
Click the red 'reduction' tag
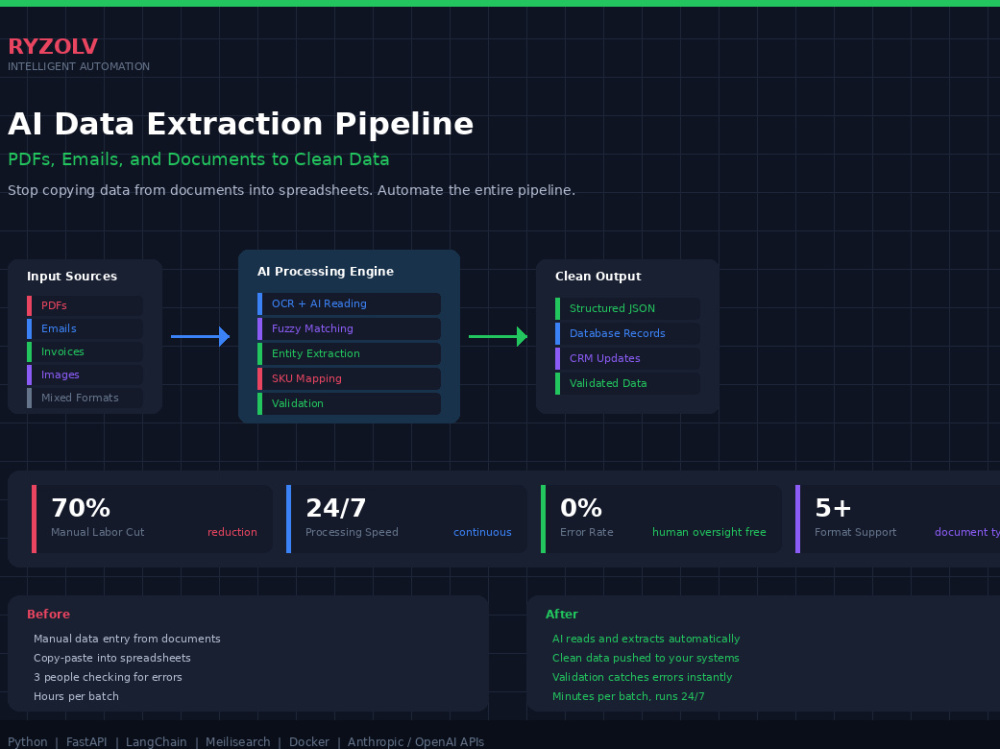click(x=232, y=532)
